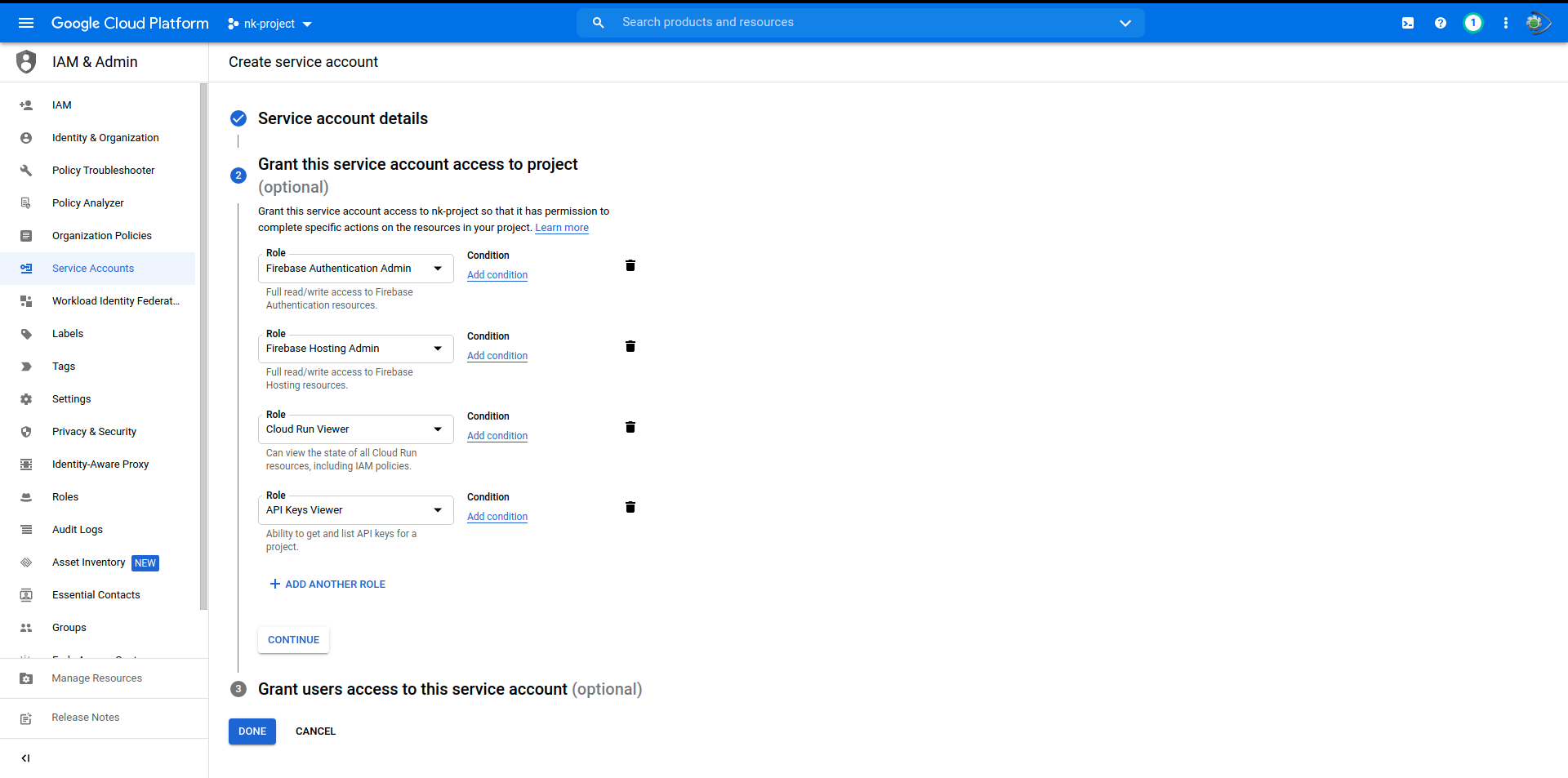Click the search magnifier icon
1568x778 pixels.
[599, 23]
